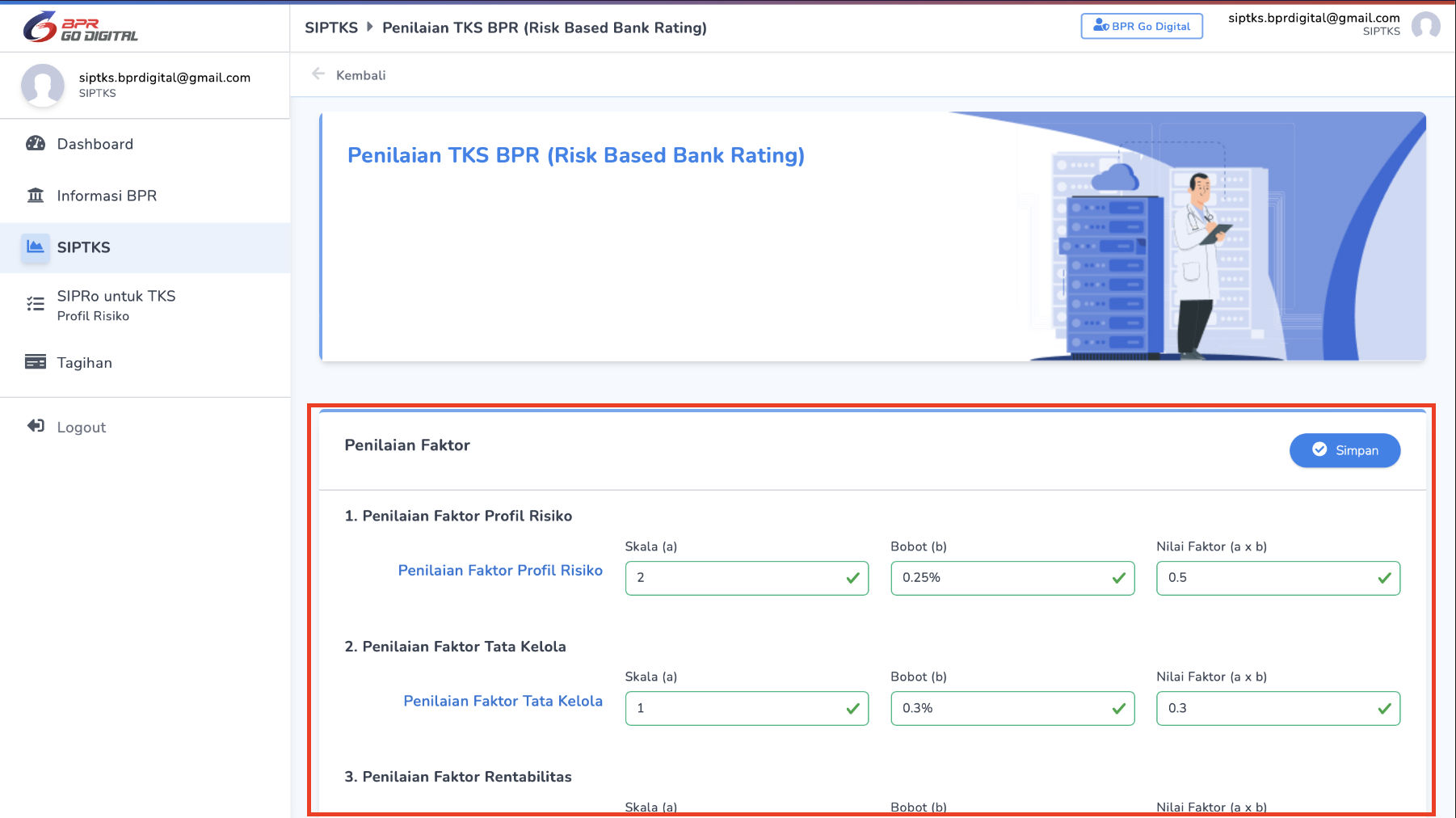
Task: Click the user icon in BPR Go Digital button
Action: pyautogui.click(x=1100, y=25)
